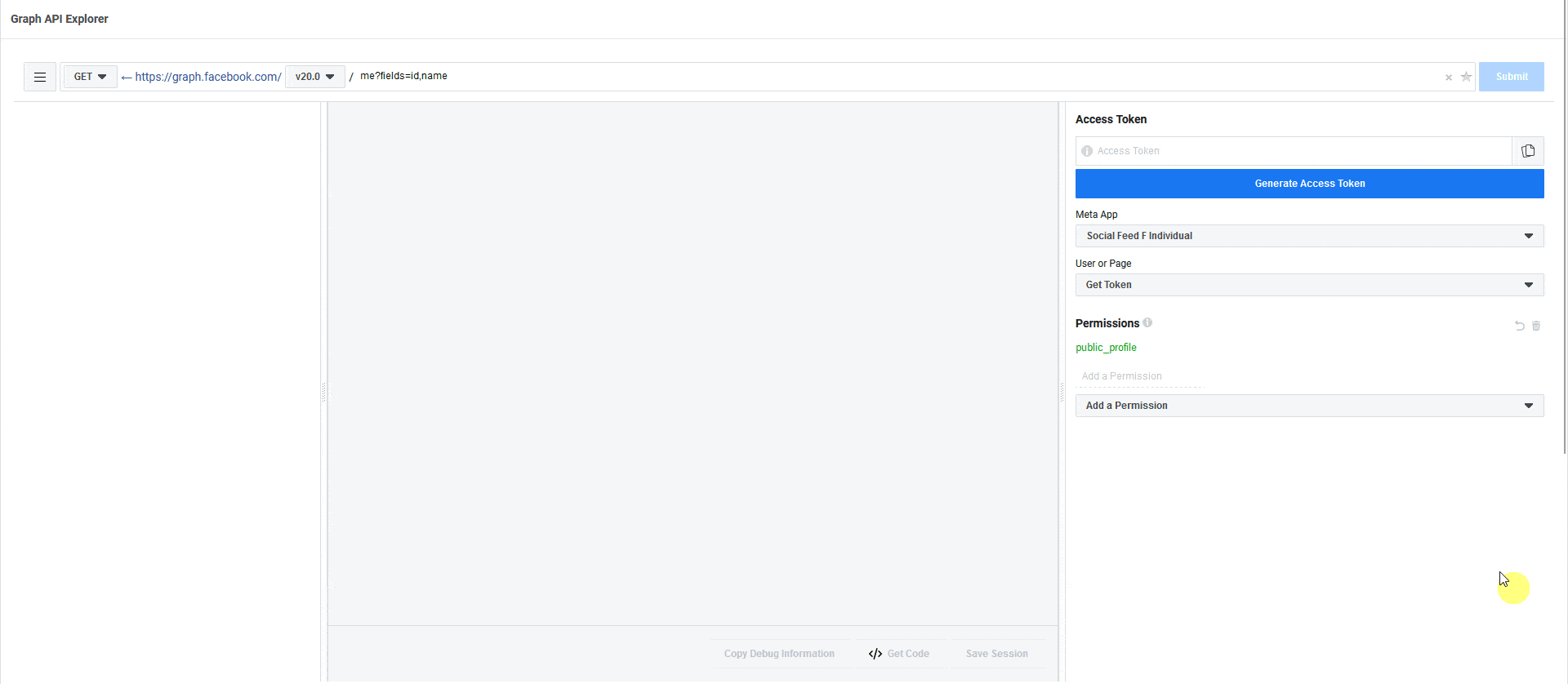Click the page vertical scrollbar
Image resolution: width=1568 pixels, height=684 pixels.
pyautogui.click(x=1565, y=227)
